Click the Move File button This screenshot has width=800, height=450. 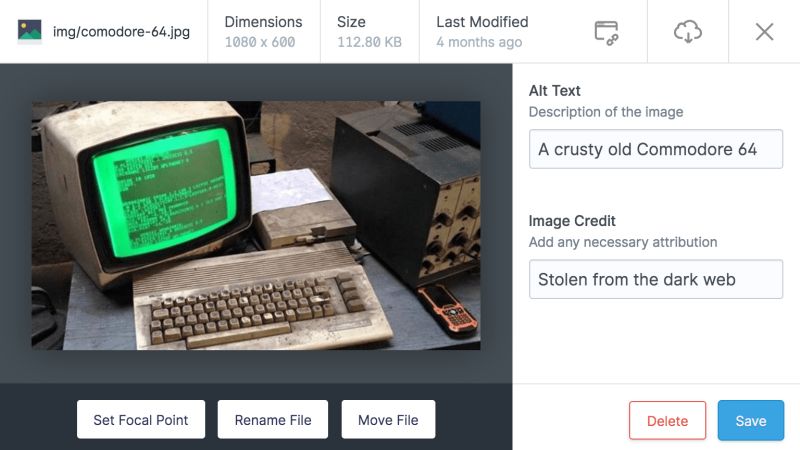click(388, 419)
